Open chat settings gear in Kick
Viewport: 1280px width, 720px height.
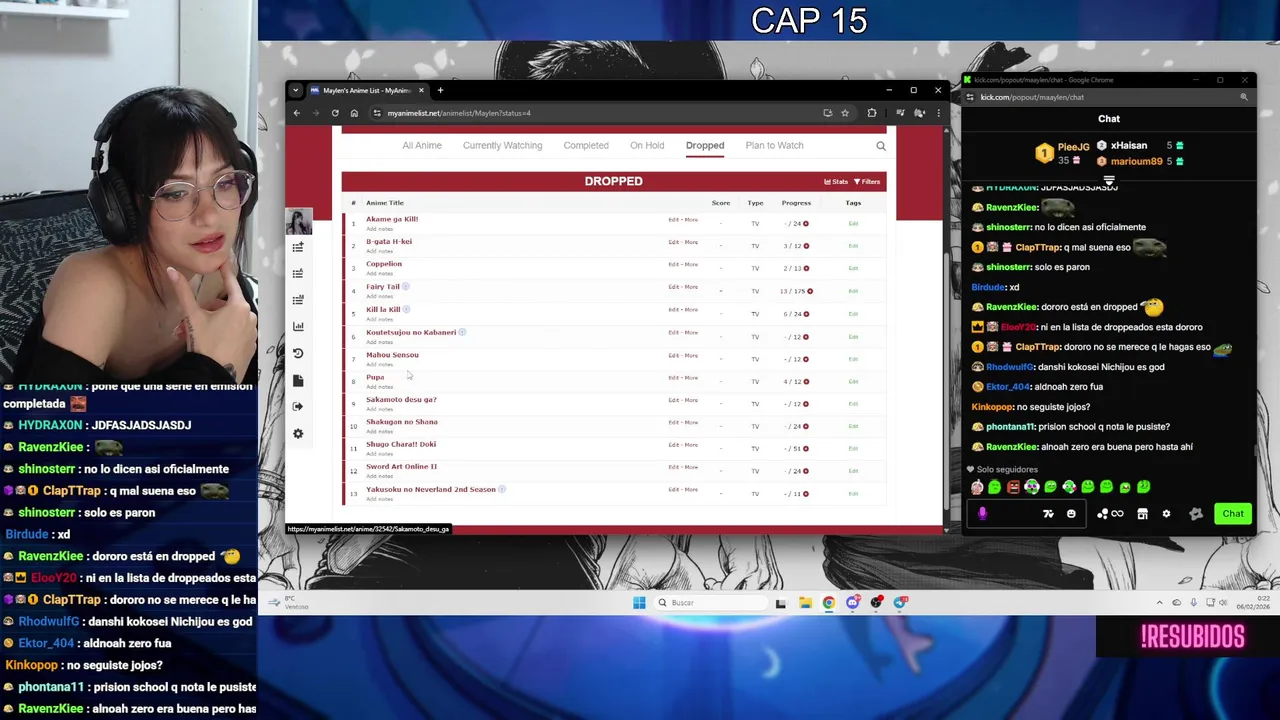[1166, 514]
